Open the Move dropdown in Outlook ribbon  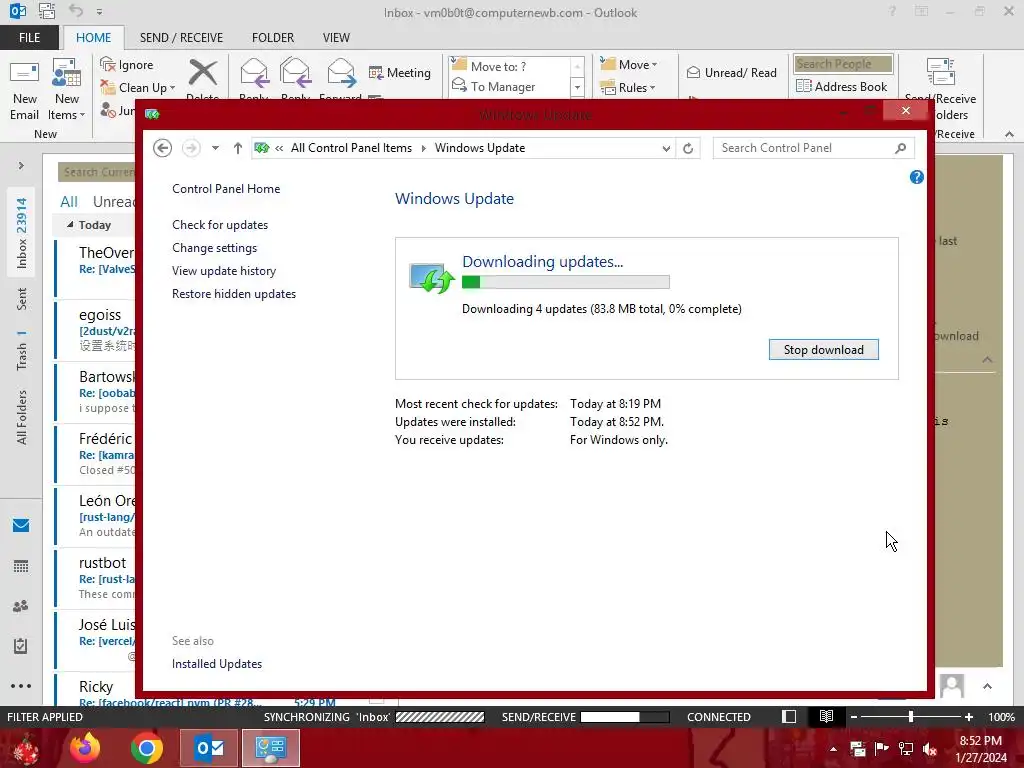pyautogui.click(x=629, y=64)
